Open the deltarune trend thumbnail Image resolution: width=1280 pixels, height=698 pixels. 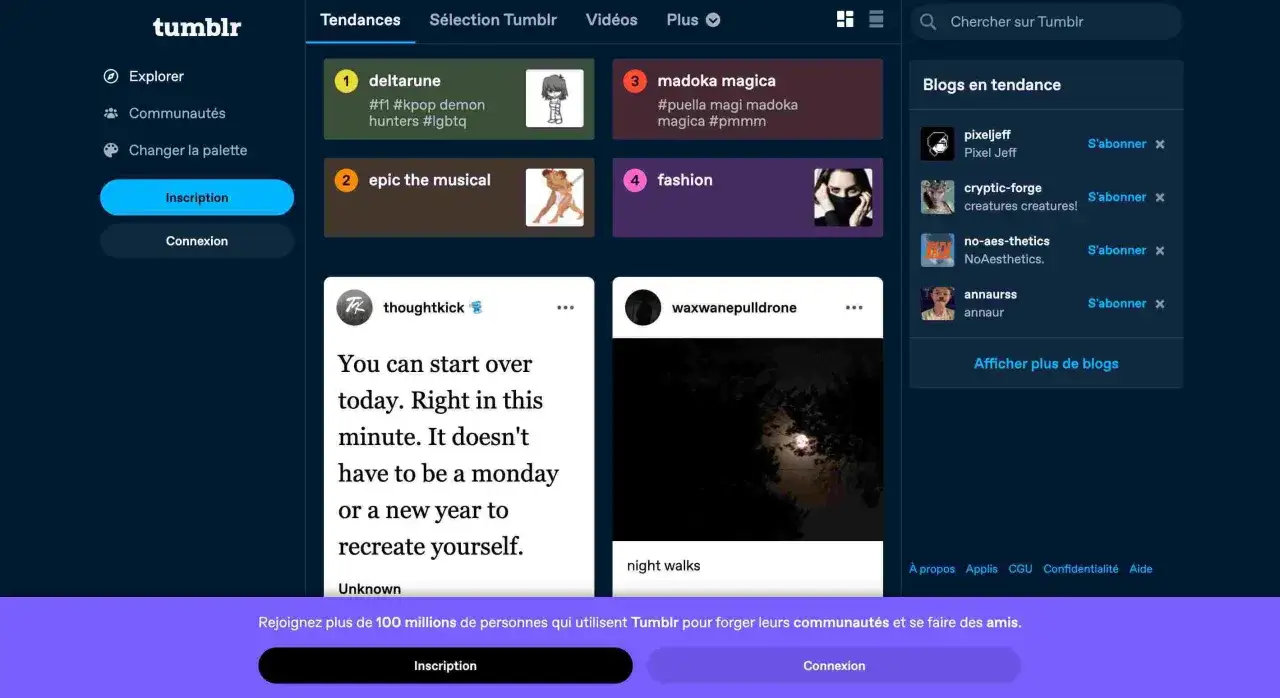pyautogui.click(x=555, y=98)
